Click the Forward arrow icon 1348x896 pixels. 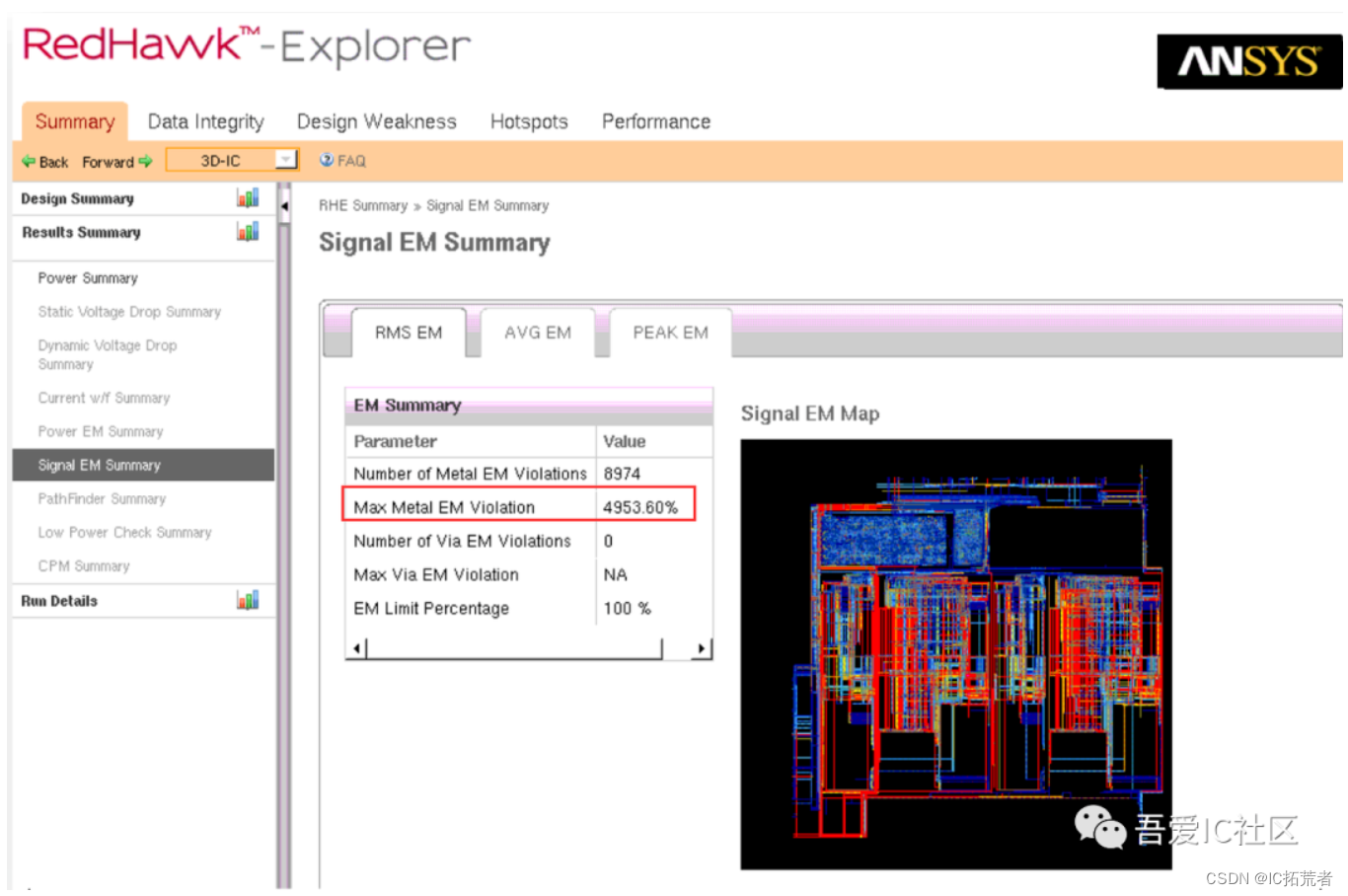tap(146, 161)
